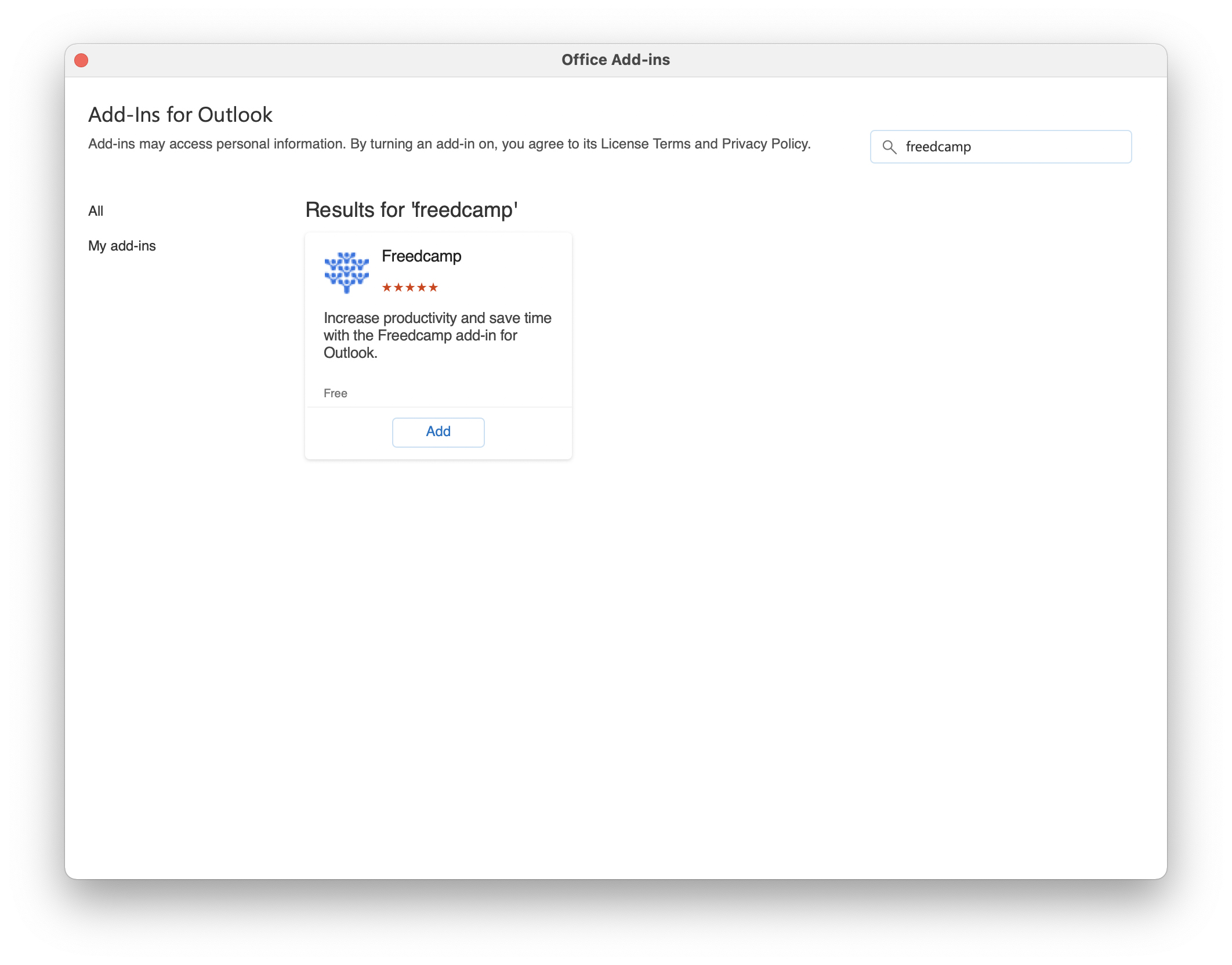1232x965 pixels.
Task: Close the Office Add-ins window
Action: 82,60
